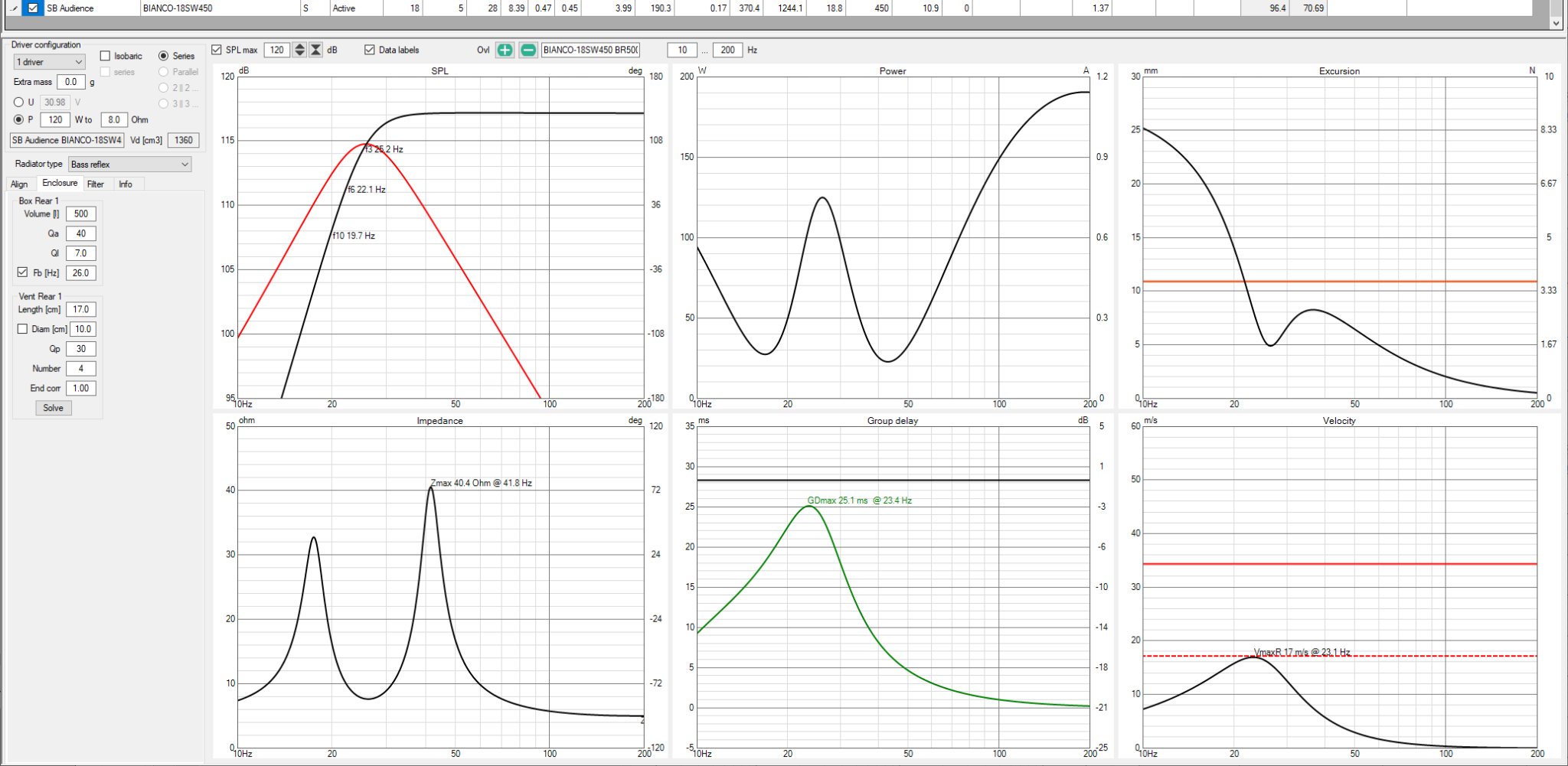Click the VmaxR 17 m/s @ 23.1 Hz label
Image resolution: width=1568 pixels, height=766 pixels.
(x=1302, y=652)
